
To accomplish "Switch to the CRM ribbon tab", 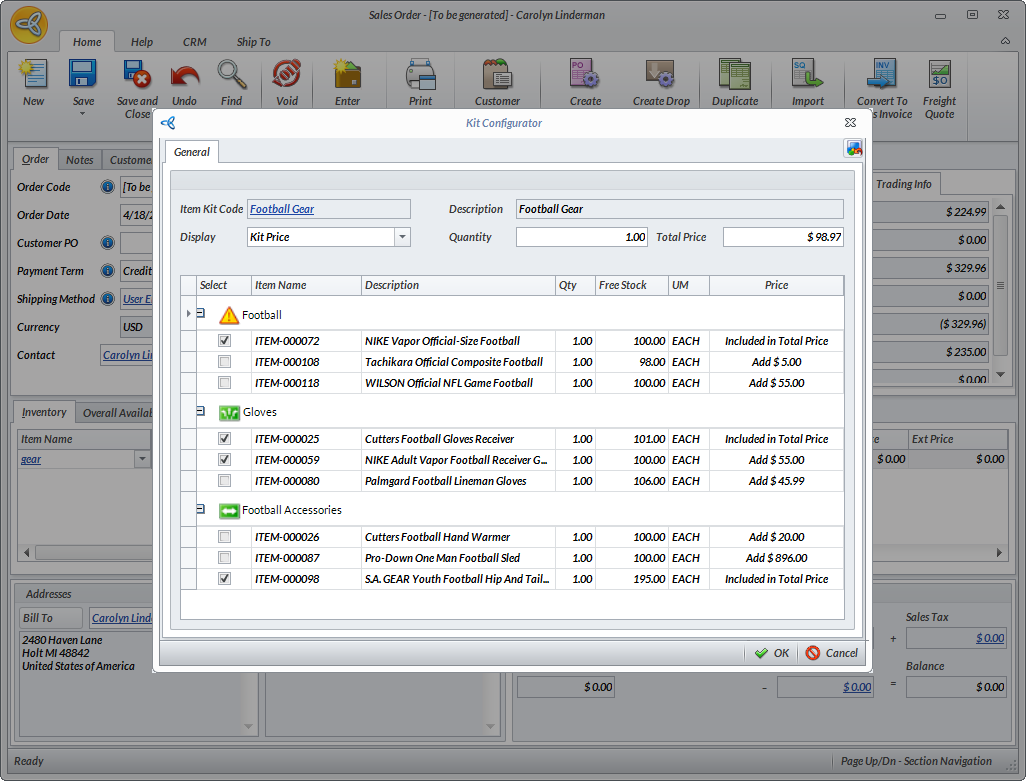I will tap(194, 42).
